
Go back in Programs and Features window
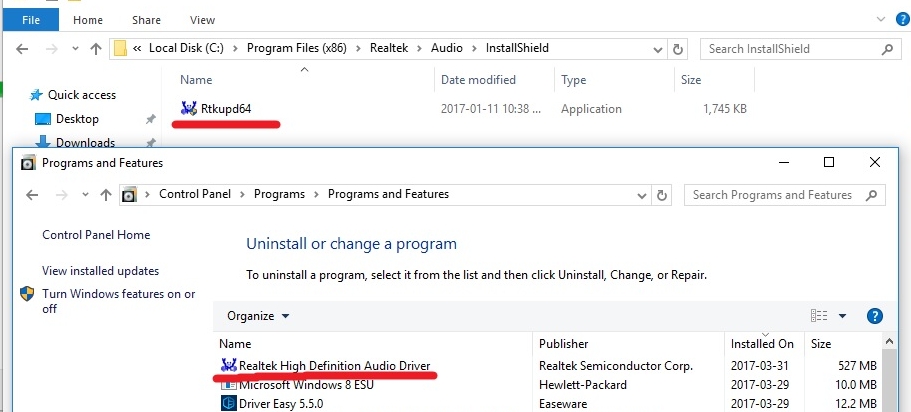[x=32, y=195]
